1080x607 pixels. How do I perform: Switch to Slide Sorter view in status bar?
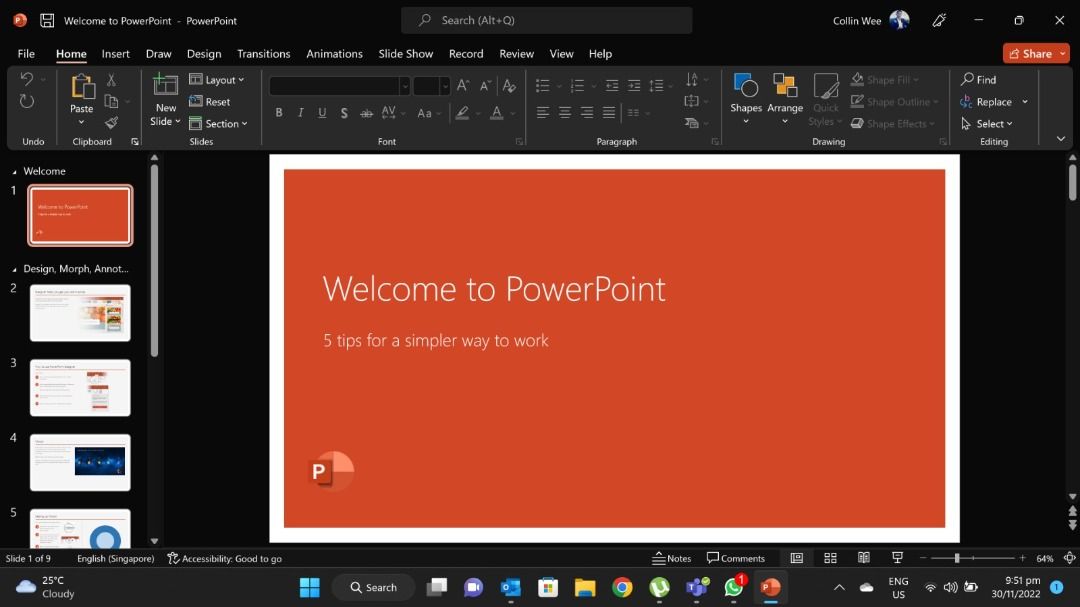(830, 558)
